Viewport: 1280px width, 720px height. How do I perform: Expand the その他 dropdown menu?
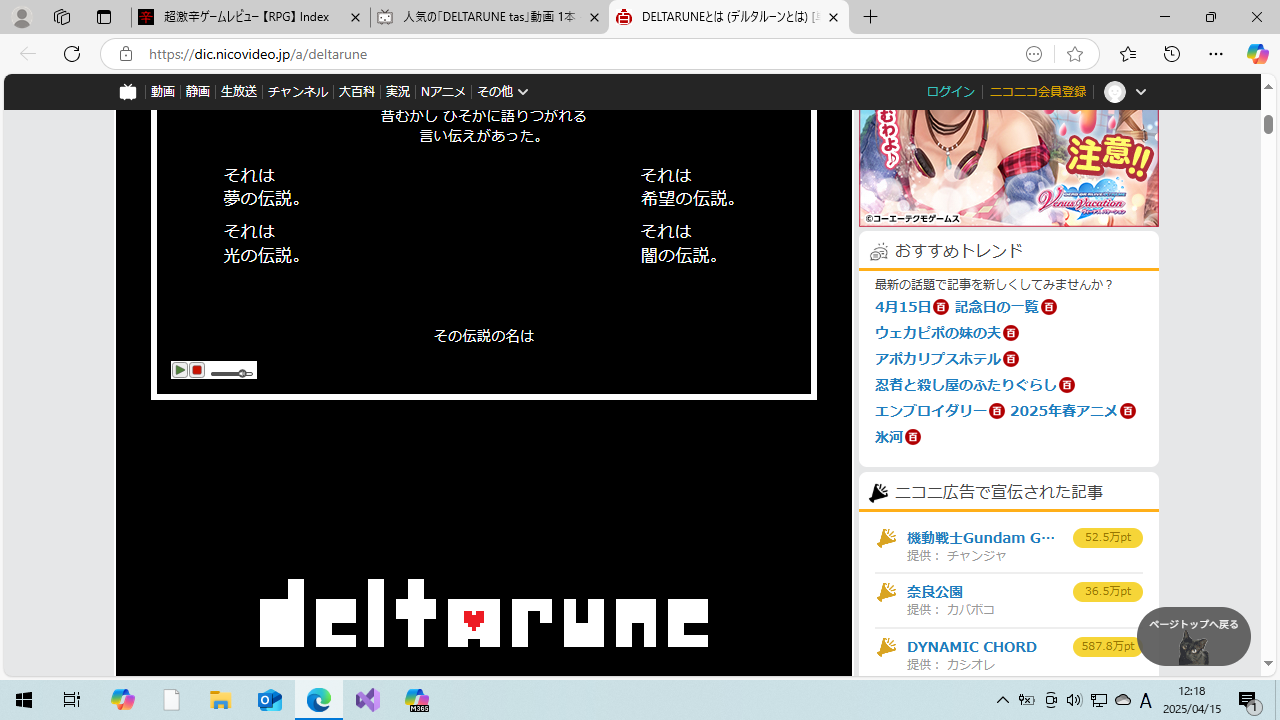pyautogui.click(x=502, y=92)
